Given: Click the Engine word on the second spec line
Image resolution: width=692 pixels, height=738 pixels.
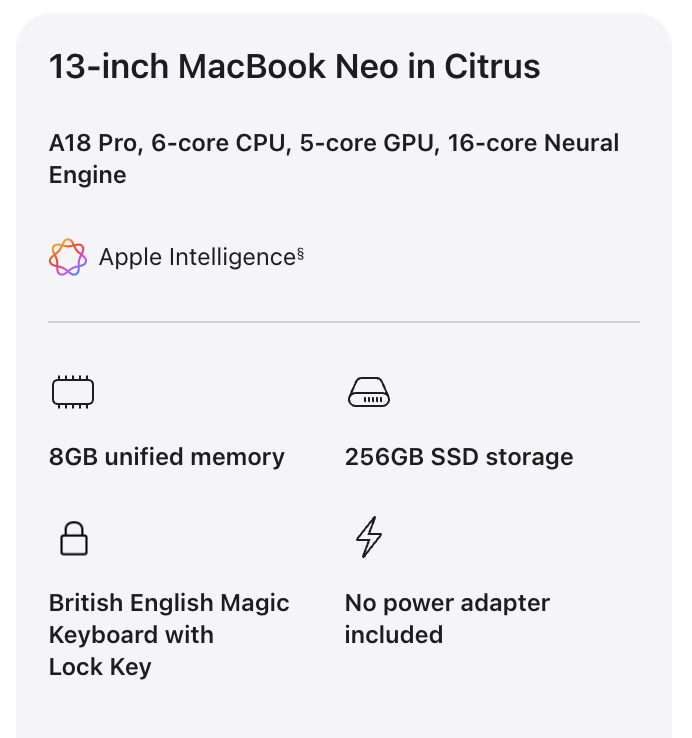Looking at the screenshot, I should [88, 175].
